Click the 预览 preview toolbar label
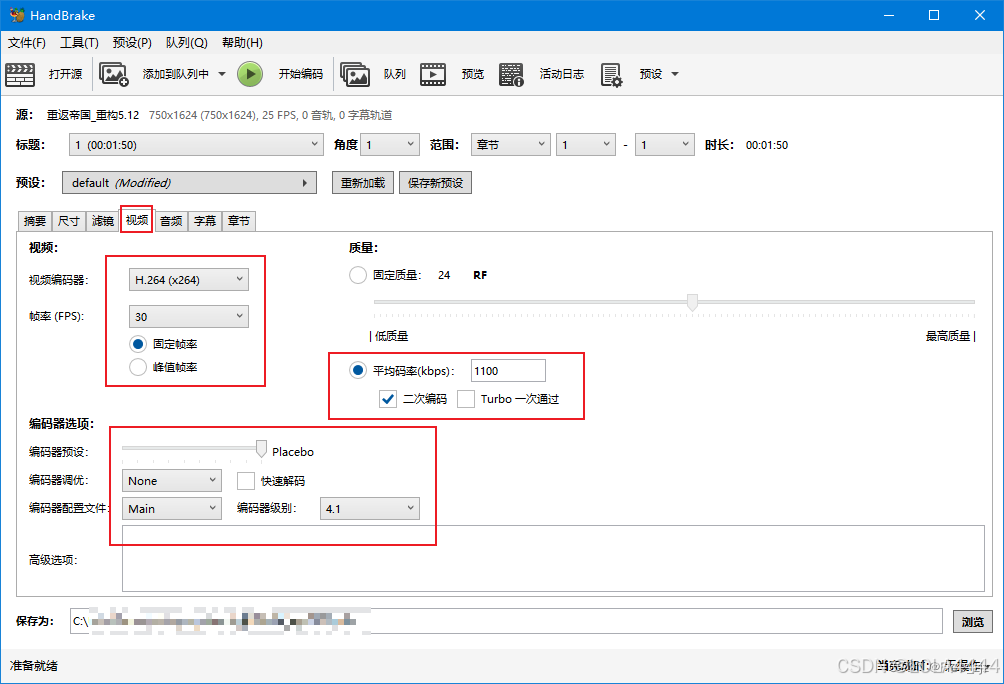The image size is (1004, 684). (x=473, y=74)
